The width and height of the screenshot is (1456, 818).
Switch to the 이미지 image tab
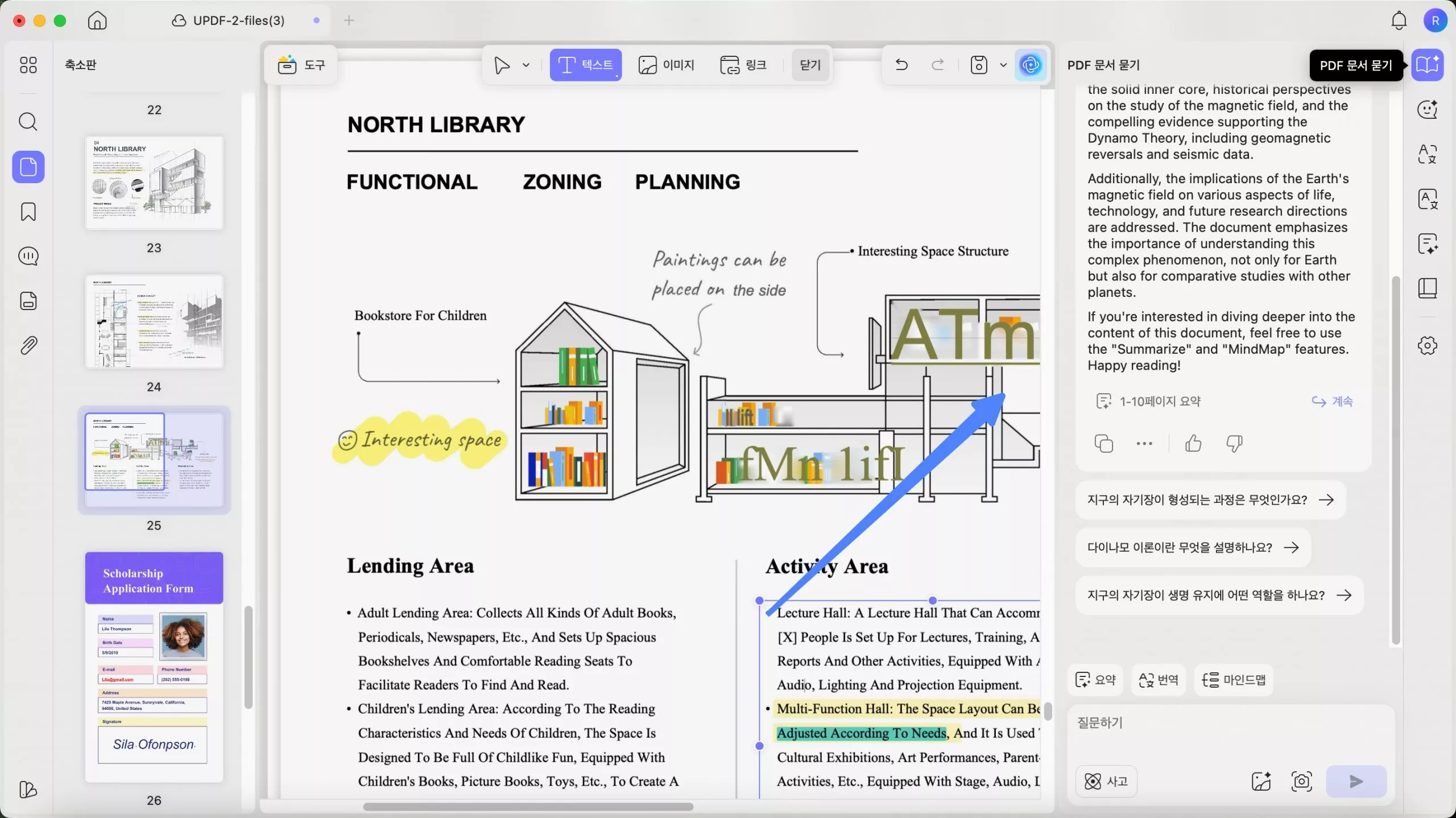pos(666,65)
